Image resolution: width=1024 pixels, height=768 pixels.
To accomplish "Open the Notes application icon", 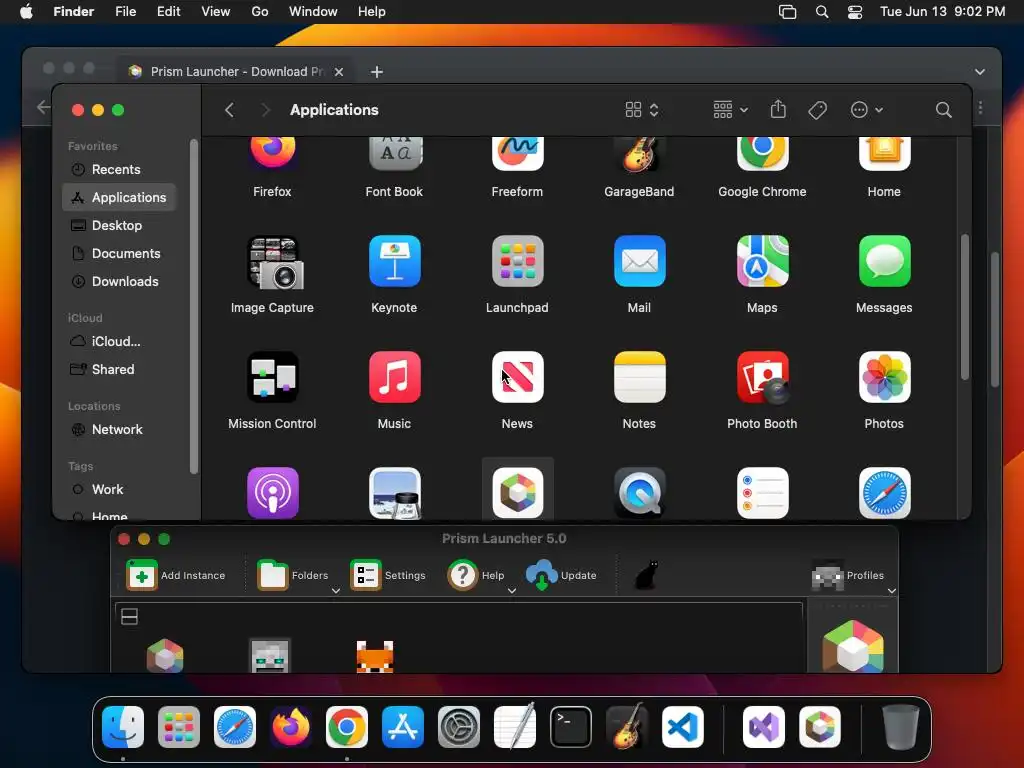I will (x=639, y=377).
